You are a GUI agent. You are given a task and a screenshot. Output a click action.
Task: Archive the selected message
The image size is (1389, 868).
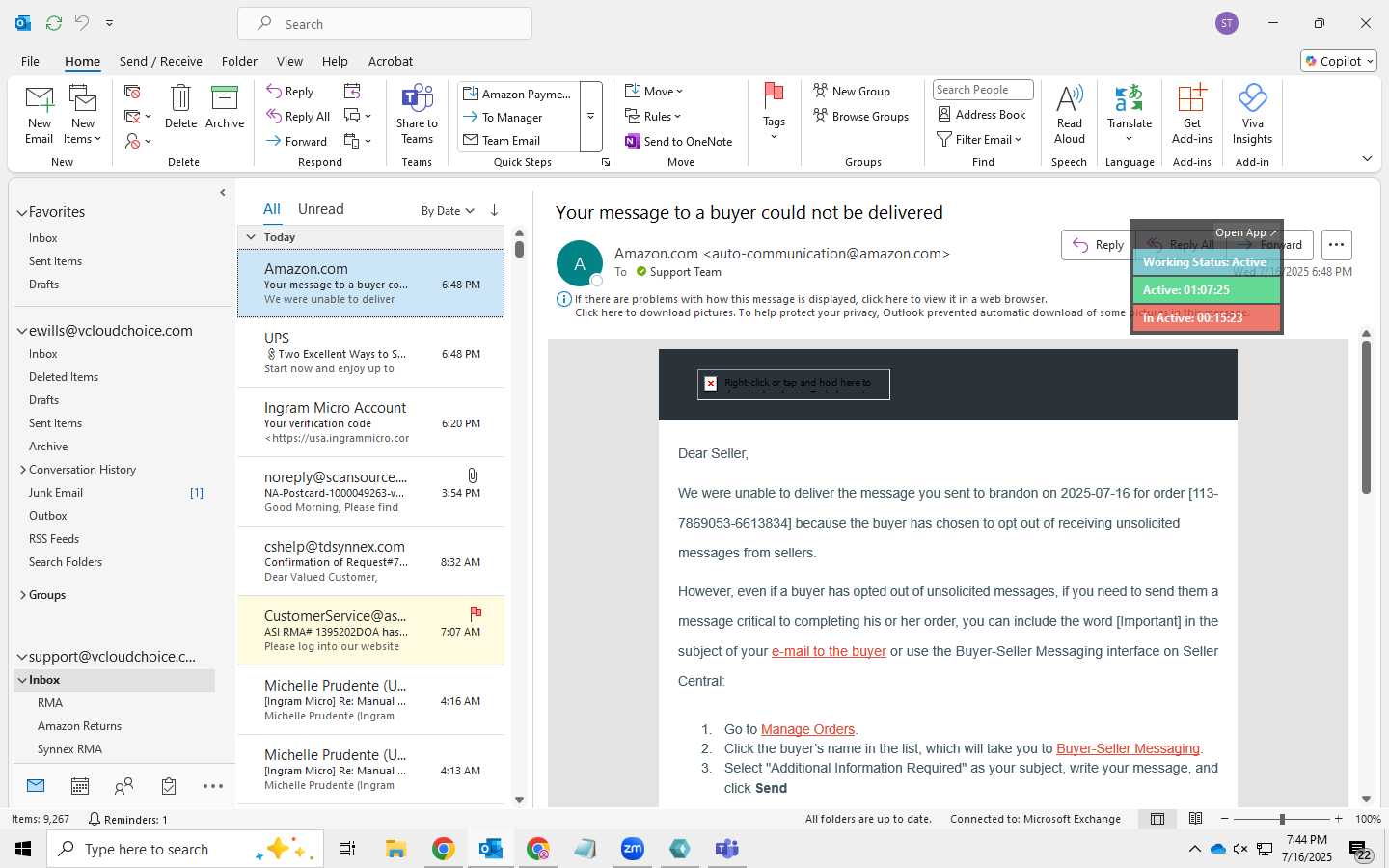coord(225,106)
